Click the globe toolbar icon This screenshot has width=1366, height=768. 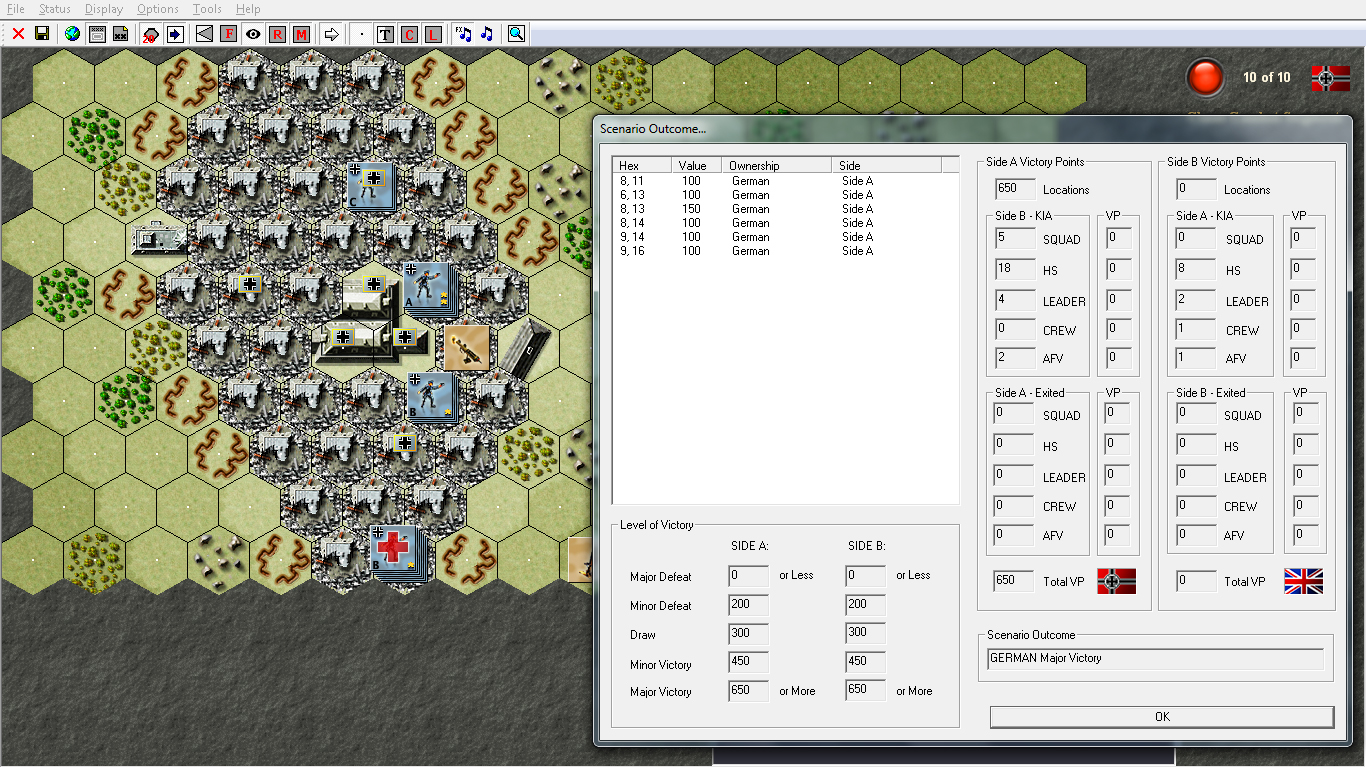pyautogui.click(x=71, y=33)
